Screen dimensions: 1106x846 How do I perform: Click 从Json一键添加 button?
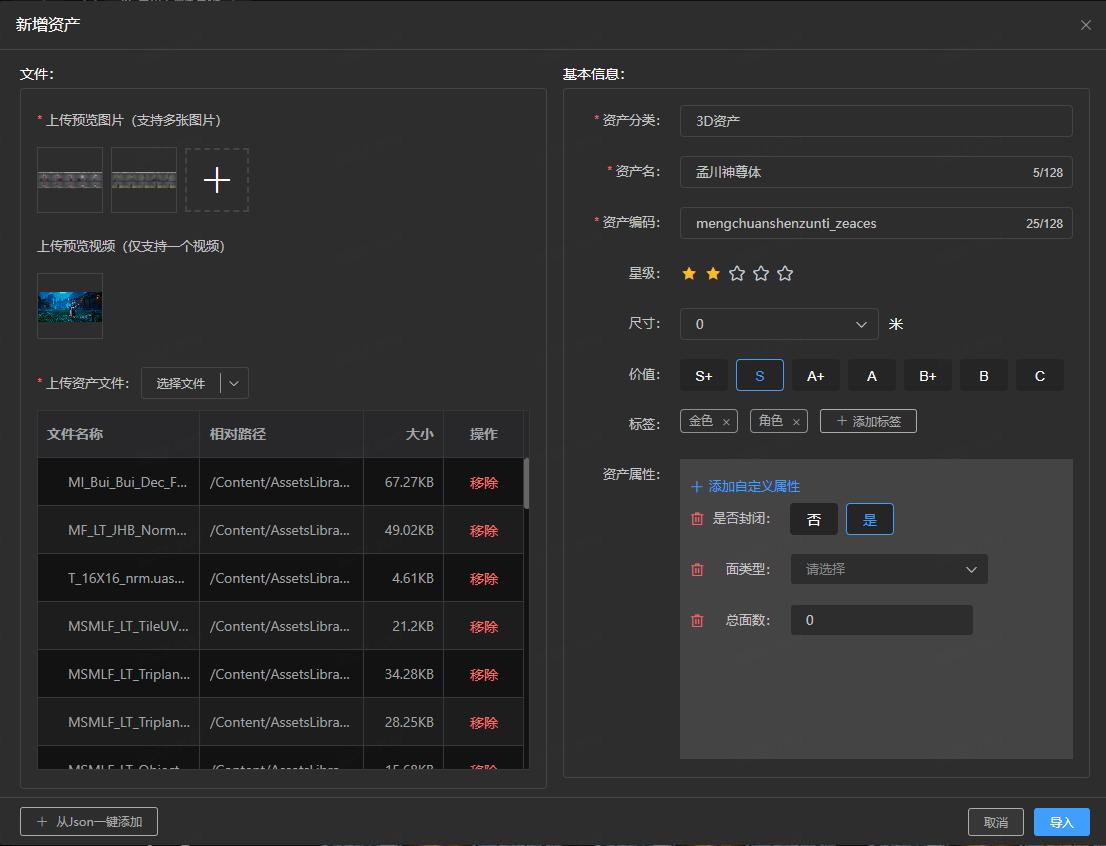pyautogui.click(x=89, y=822)
